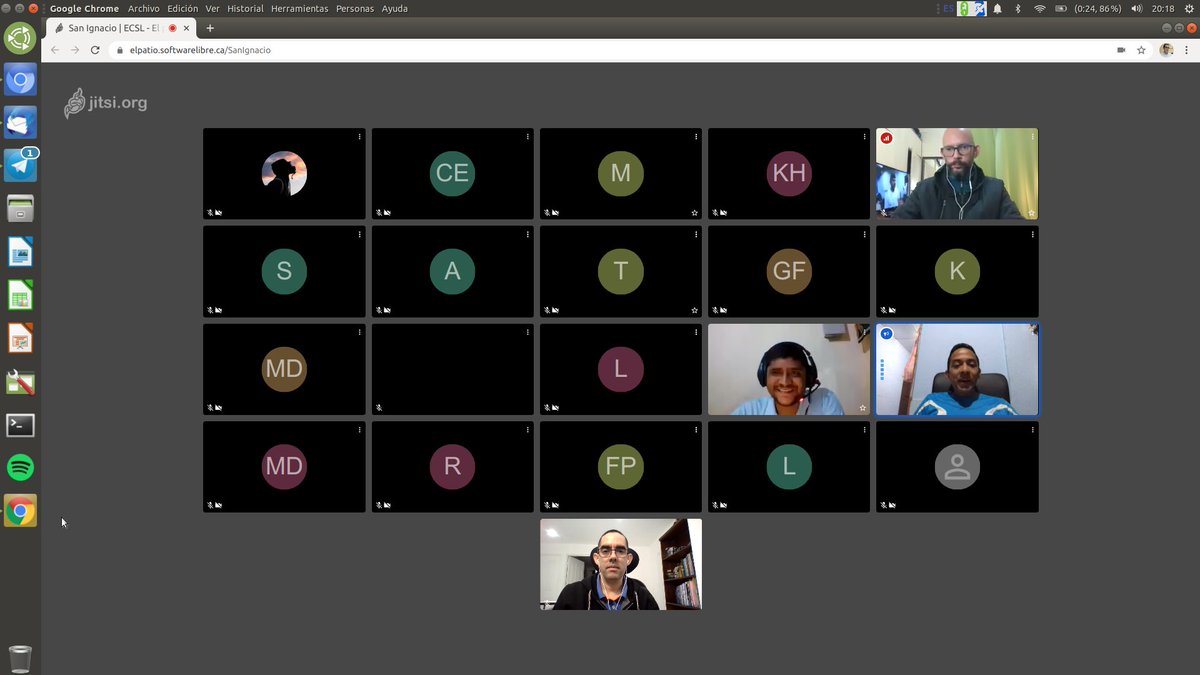
Task: Open Google Chrome from the dock
Action: tap(20, 511)
